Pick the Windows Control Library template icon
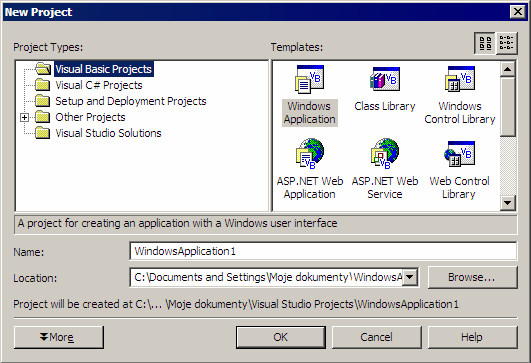 click(x=460, y=79)
